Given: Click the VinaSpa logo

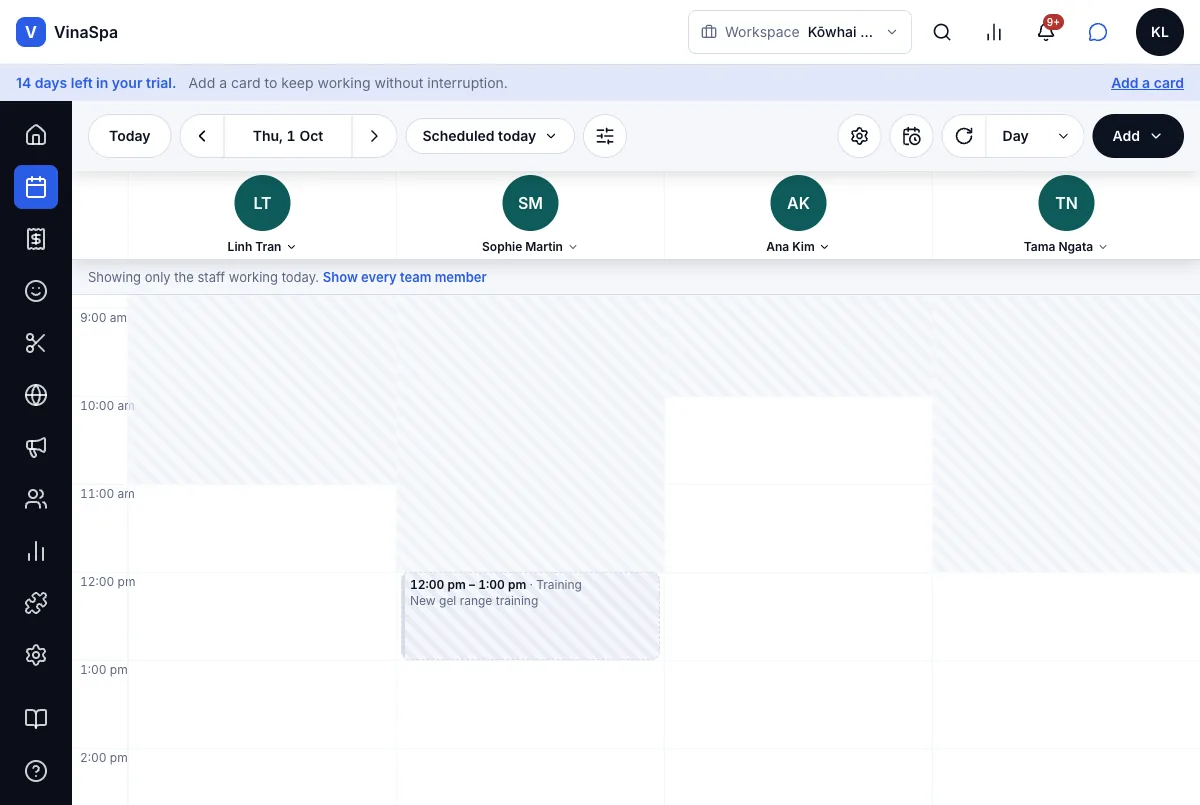Looking at the screenshot, I should tap(67, 32).
